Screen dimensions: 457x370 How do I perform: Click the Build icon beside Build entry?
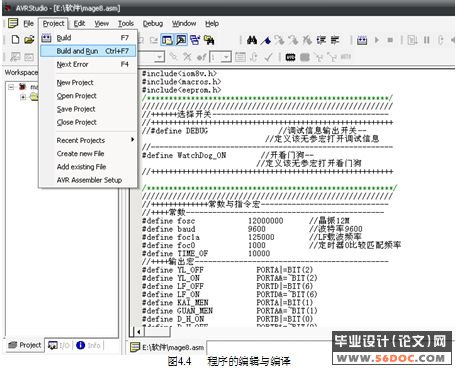click(46, 38)
